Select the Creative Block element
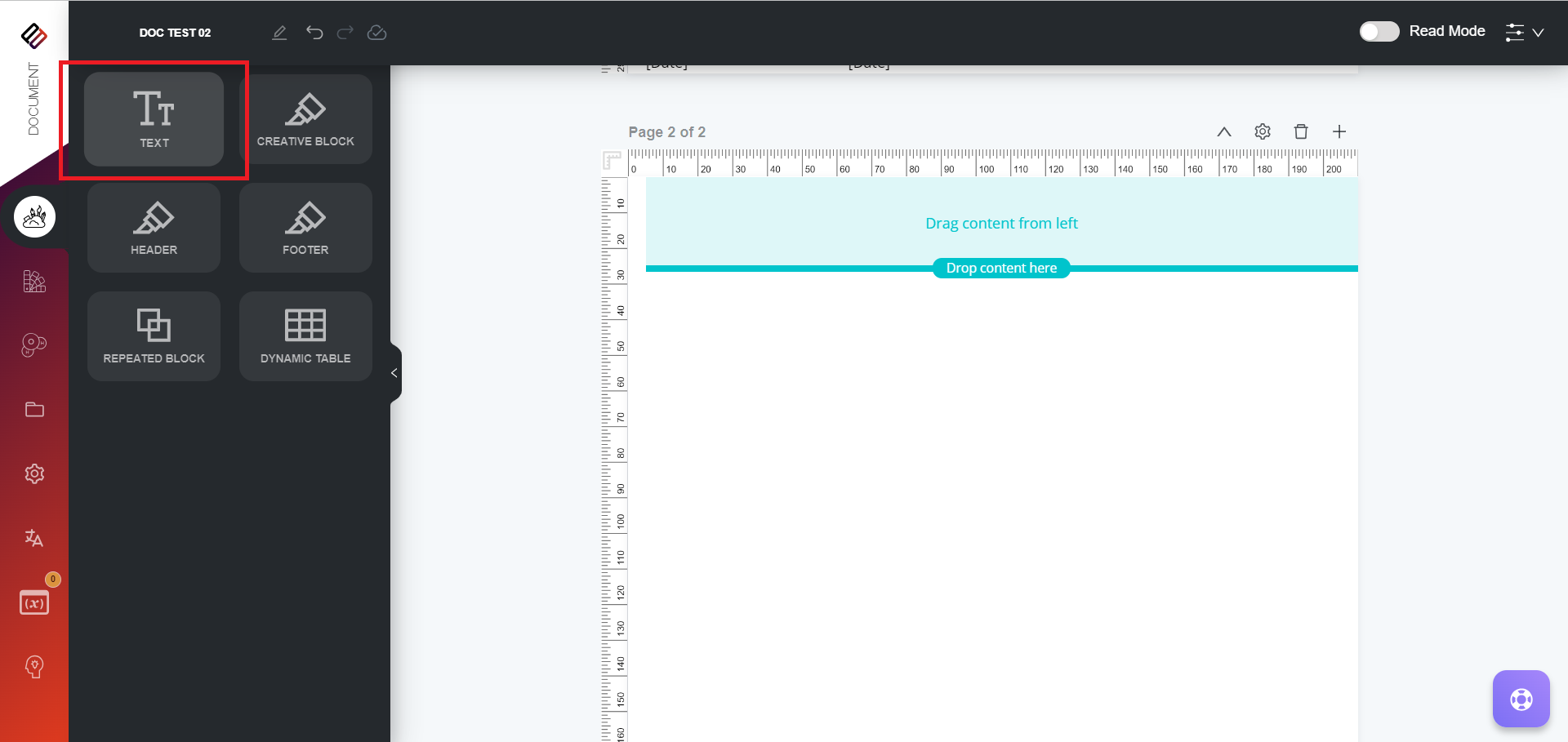This screenshot has width=1568, height=742. 305,119
